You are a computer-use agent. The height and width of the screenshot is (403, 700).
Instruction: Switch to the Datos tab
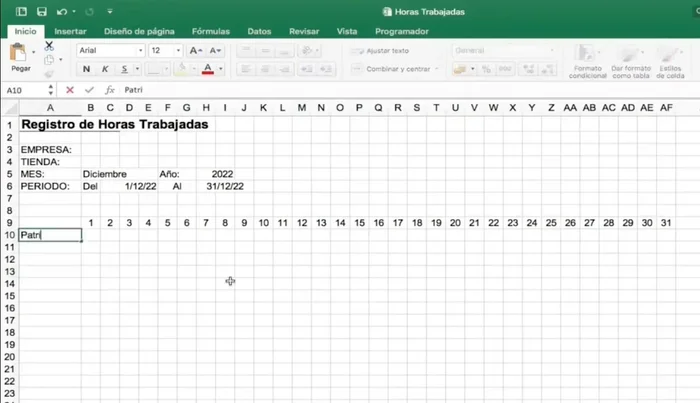[259, 31]
